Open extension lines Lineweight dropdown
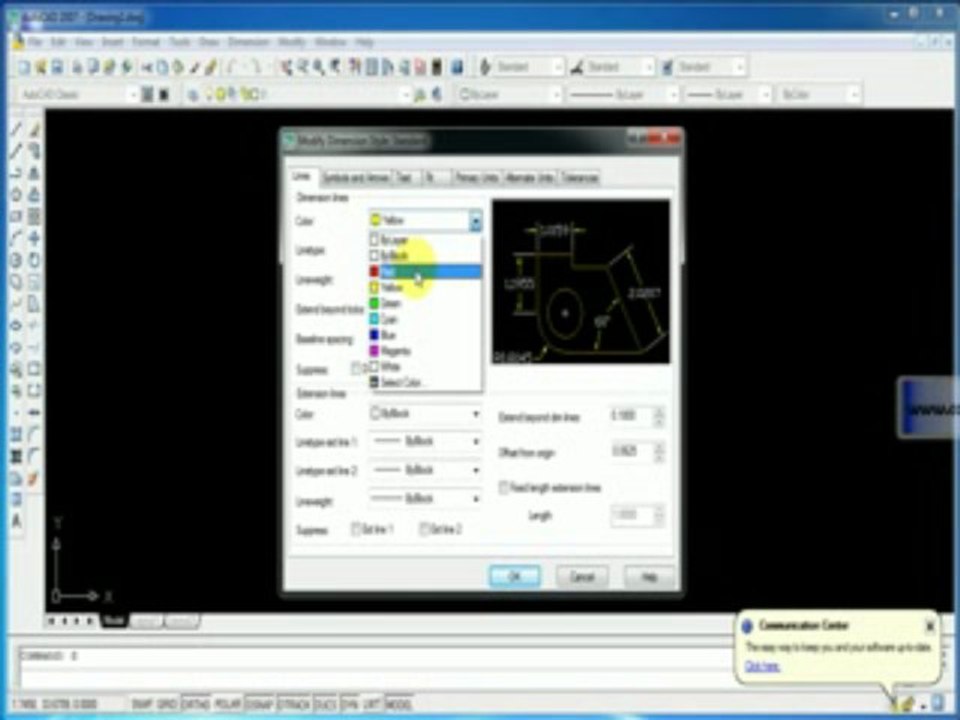The width and height of the screenshot is (960, 720). tap(425, 500)
